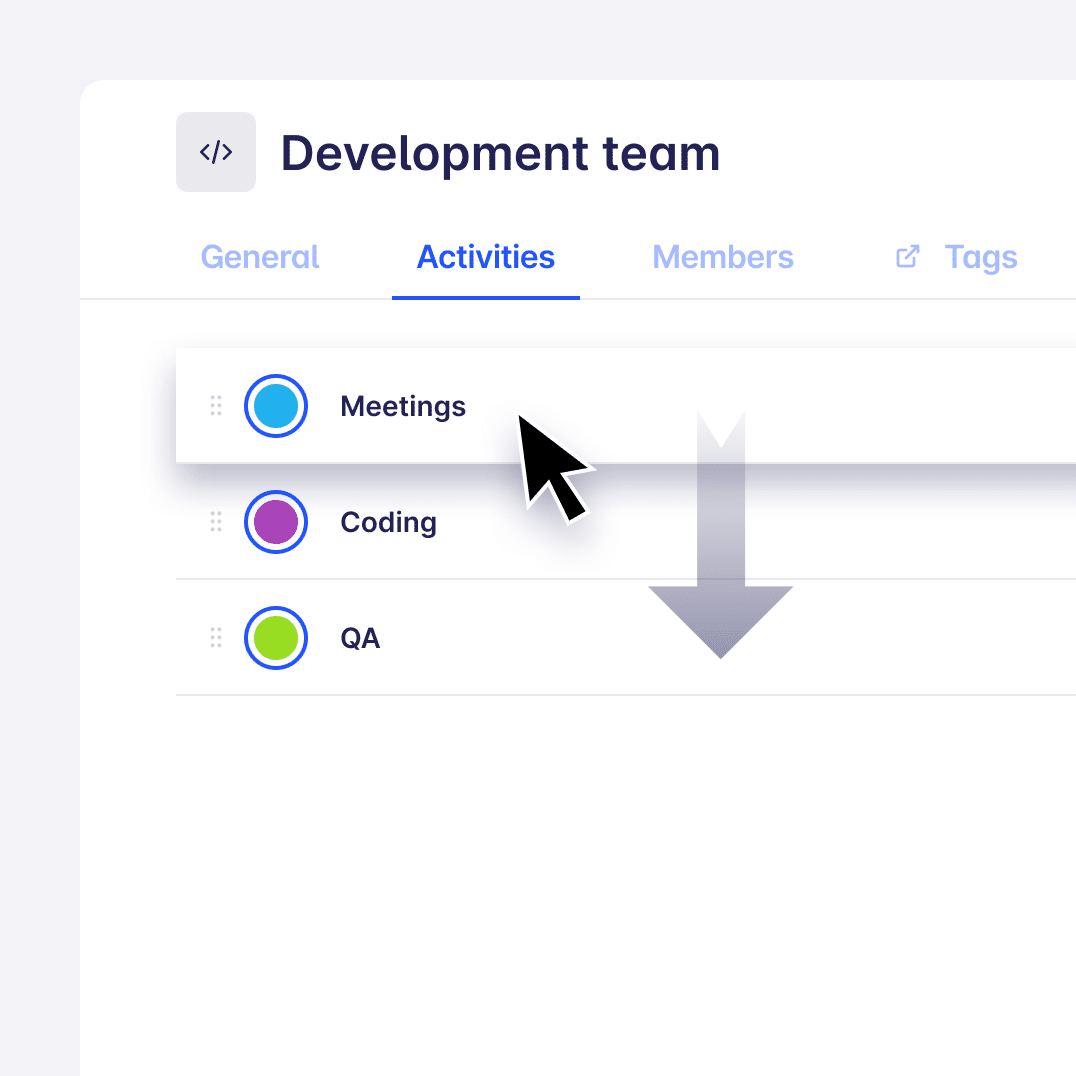Click the Coding row drag handle
The width and height of the screenshot is (1076, 1076).
pyautogui.click(x=215, y=522)
